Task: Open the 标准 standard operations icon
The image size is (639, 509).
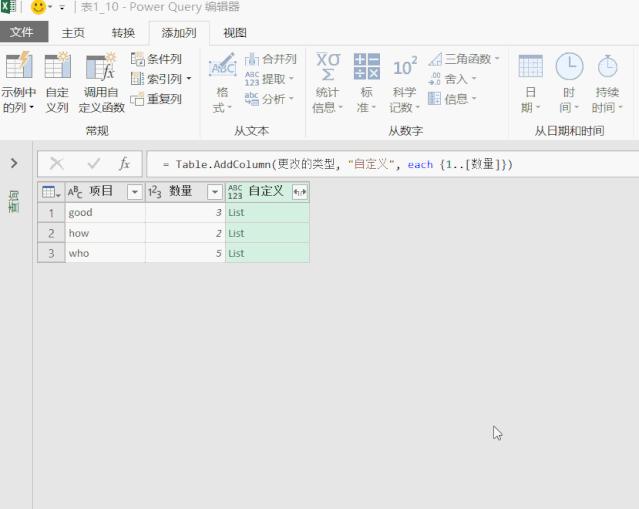Action: 366,66
